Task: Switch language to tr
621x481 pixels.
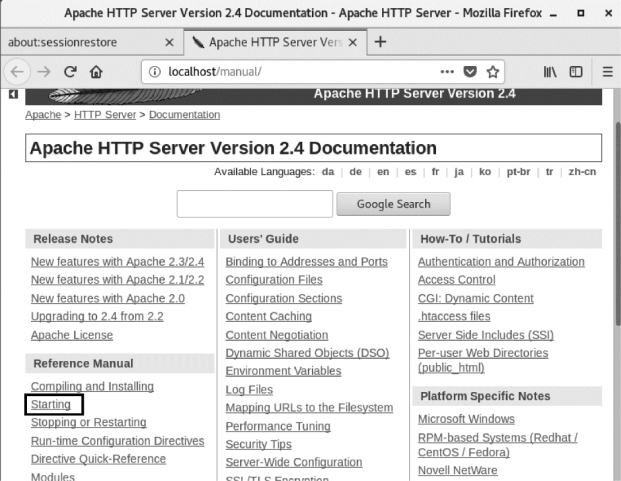Action: [549, 172]
